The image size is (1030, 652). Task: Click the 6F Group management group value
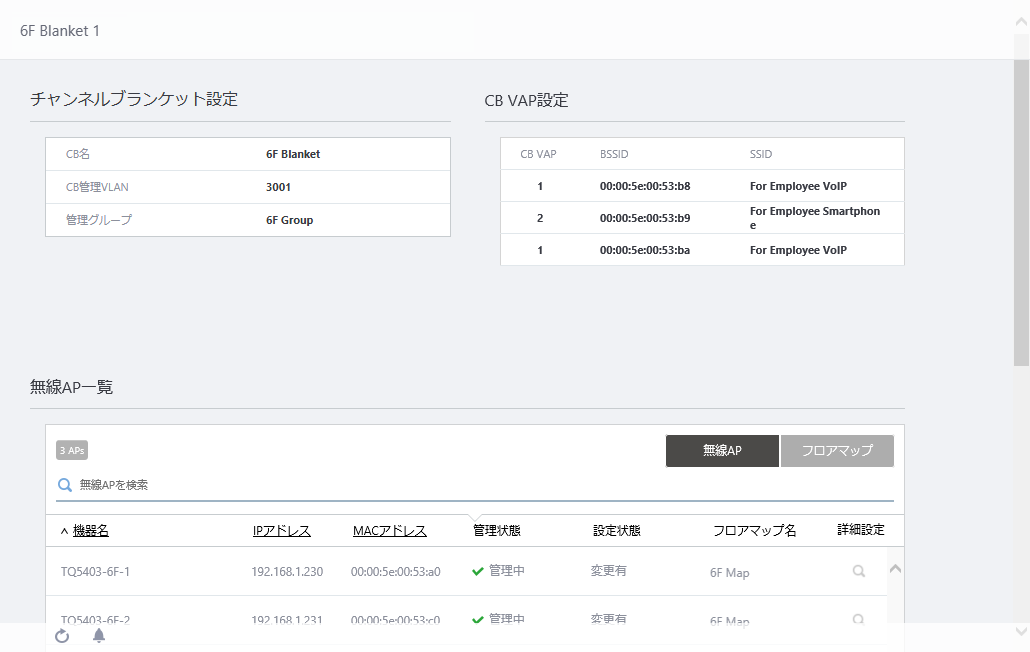click(290, 220)
